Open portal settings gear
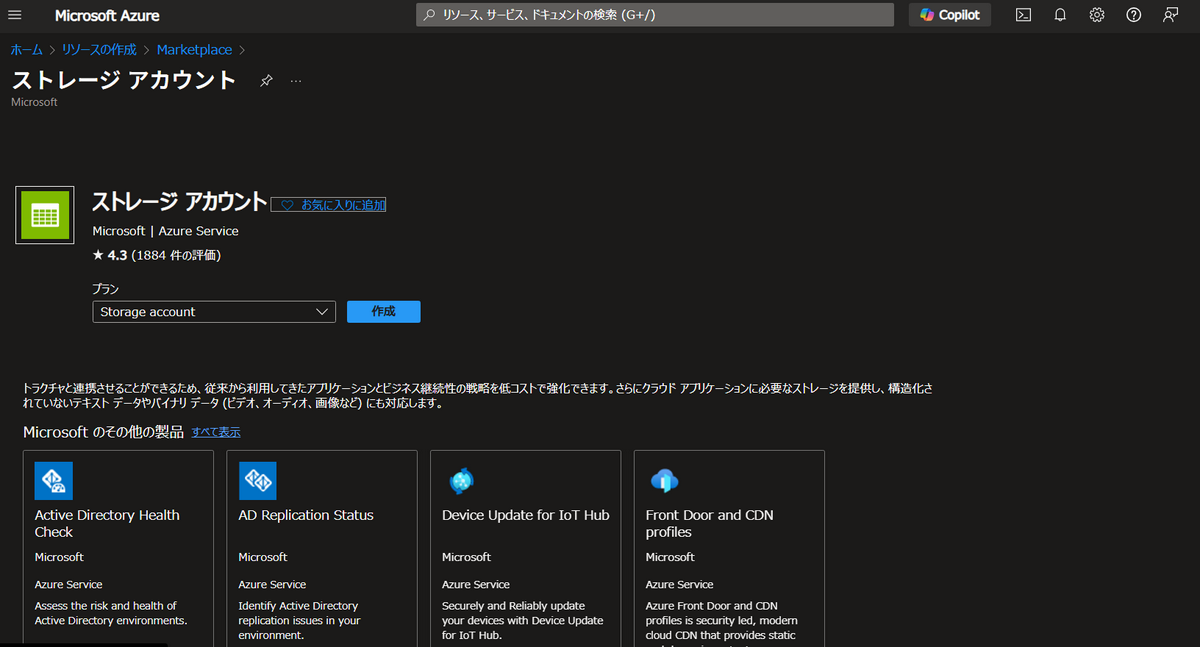This screenshot has height=647, width=1200. (1097, 15)
